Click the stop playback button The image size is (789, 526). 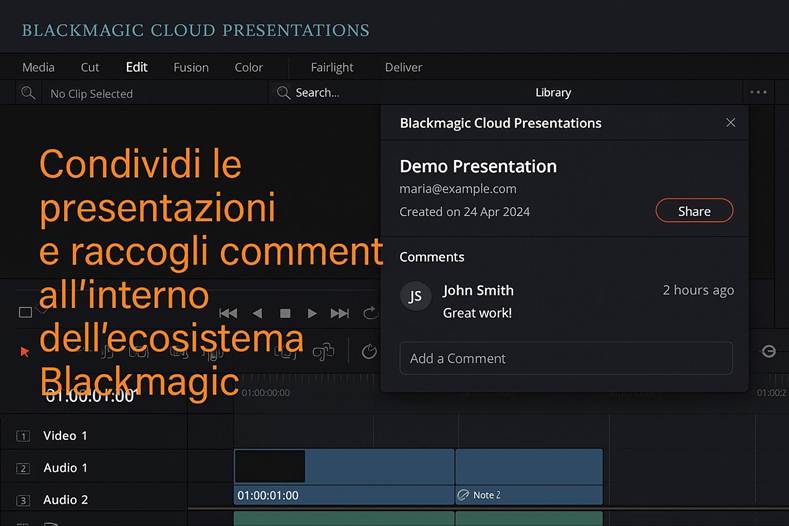[285, 313]
